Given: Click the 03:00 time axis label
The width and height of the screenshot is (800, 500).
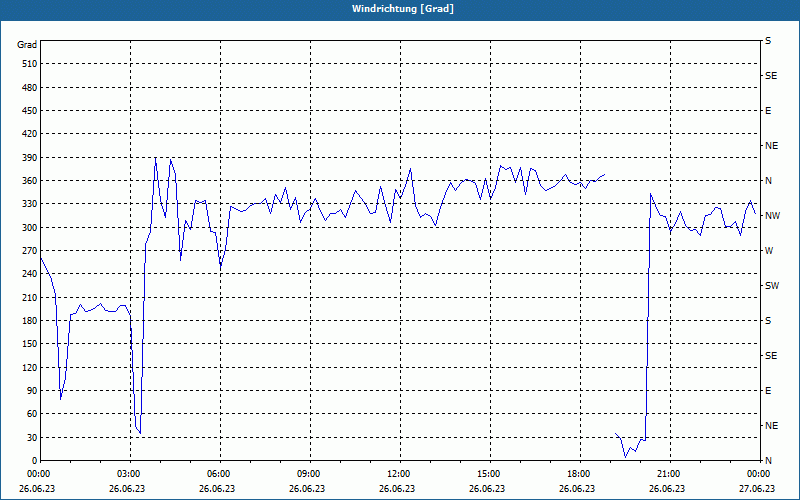Looking at the screenshot, I should [x=127, y=474].
